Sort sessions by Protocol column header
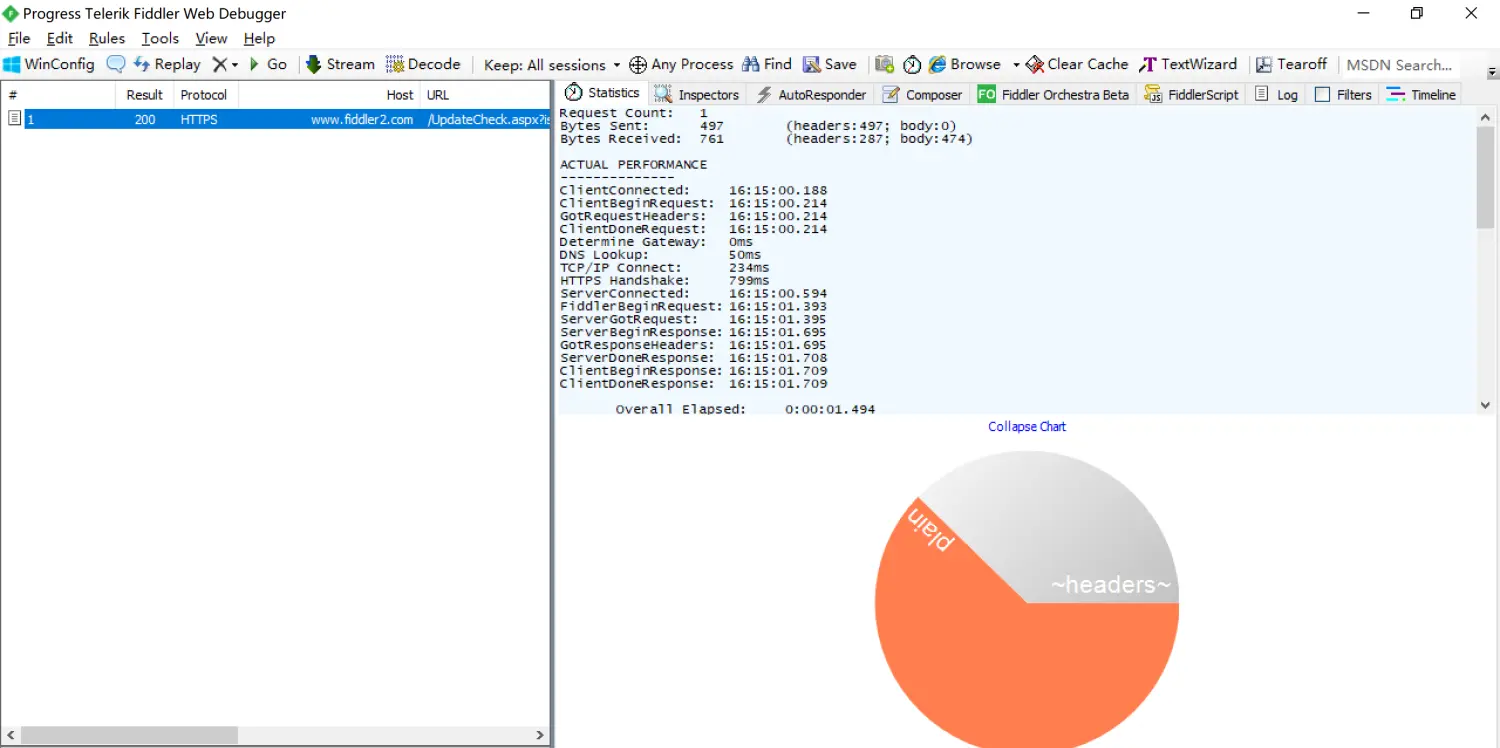The image size is (1500, 748). pos(205,95)
